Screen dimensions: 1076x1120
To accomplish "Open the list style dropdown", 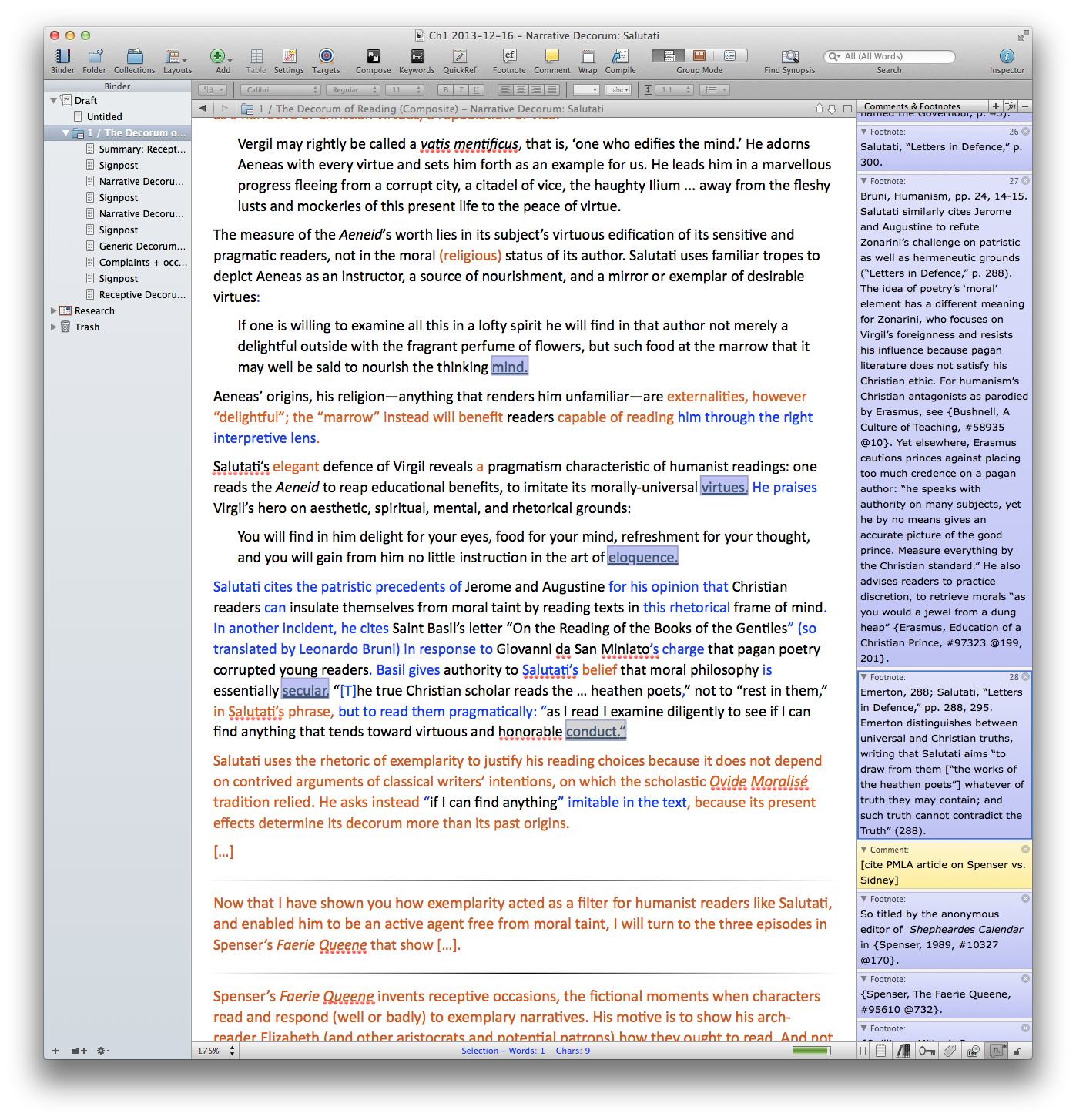I will [x=716, y=90].
